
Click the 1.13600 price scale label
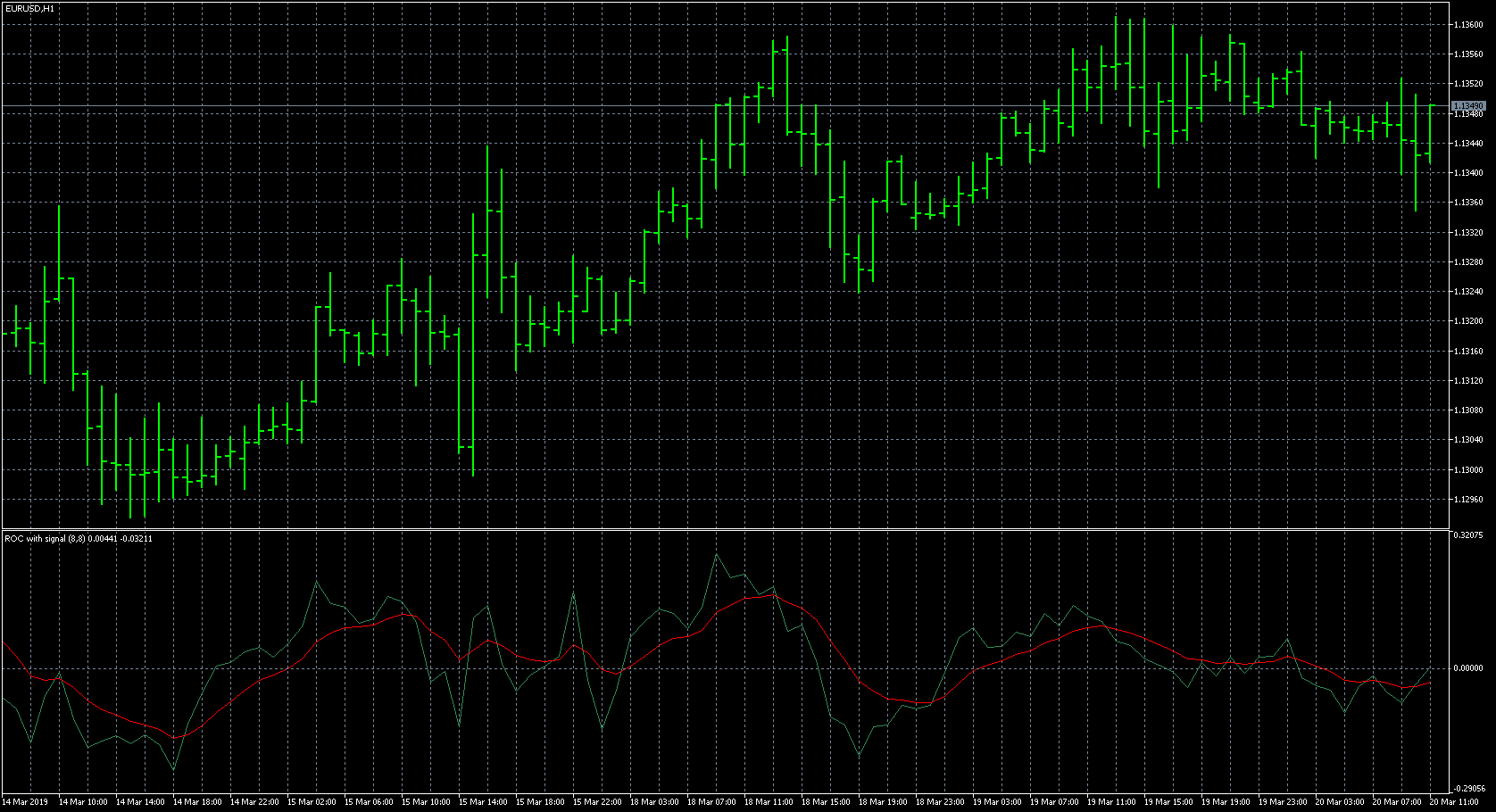point(1468,25)
